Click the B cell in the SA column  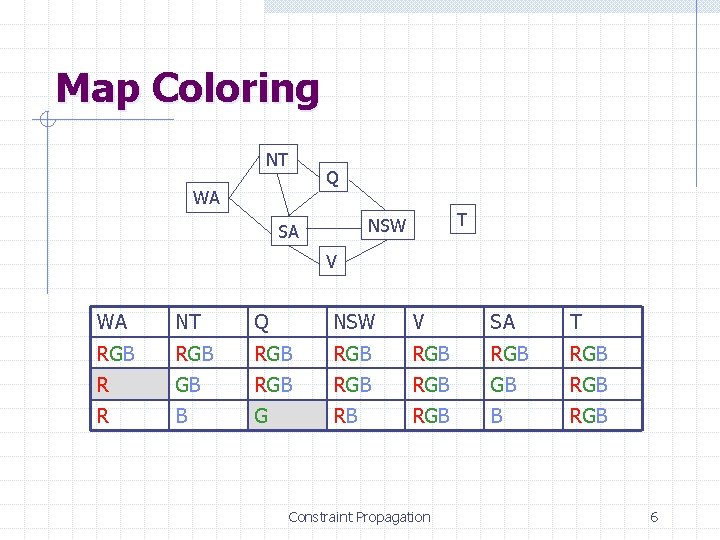pos(523,416)
